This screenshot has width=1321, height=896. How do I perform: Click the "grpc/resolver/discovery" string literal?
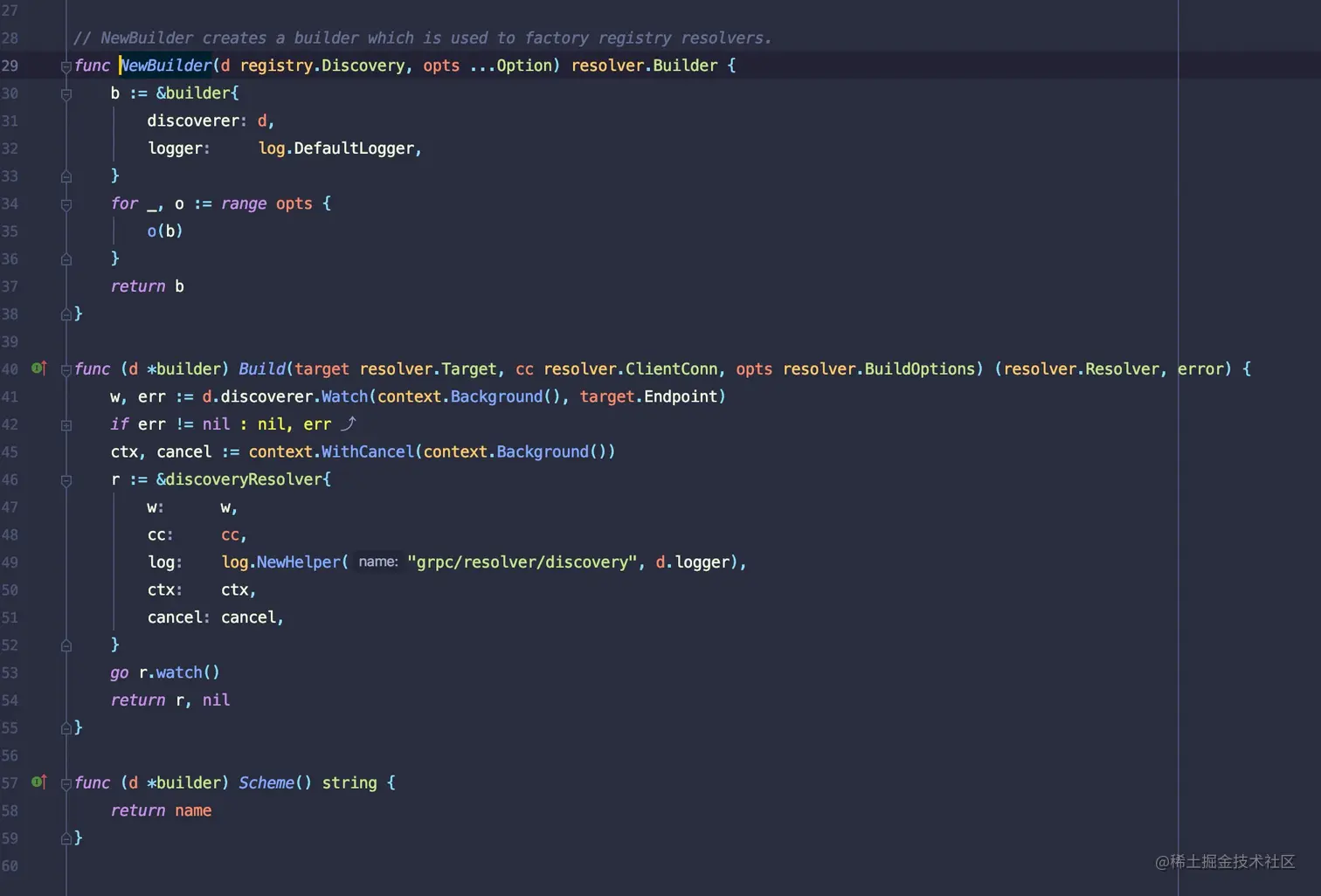[x=522, y=562]
